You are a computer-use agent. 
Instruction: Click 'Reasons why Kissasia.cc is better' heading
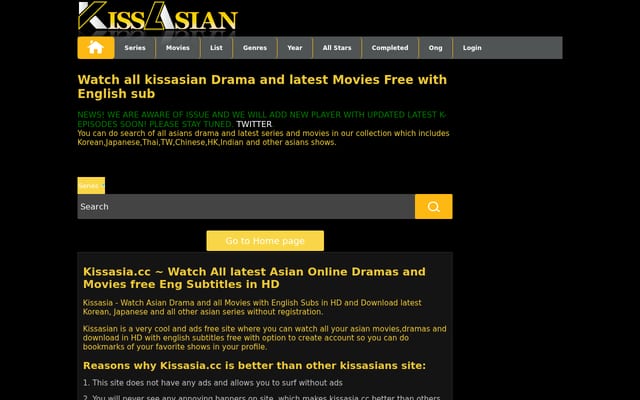(254, 366)
